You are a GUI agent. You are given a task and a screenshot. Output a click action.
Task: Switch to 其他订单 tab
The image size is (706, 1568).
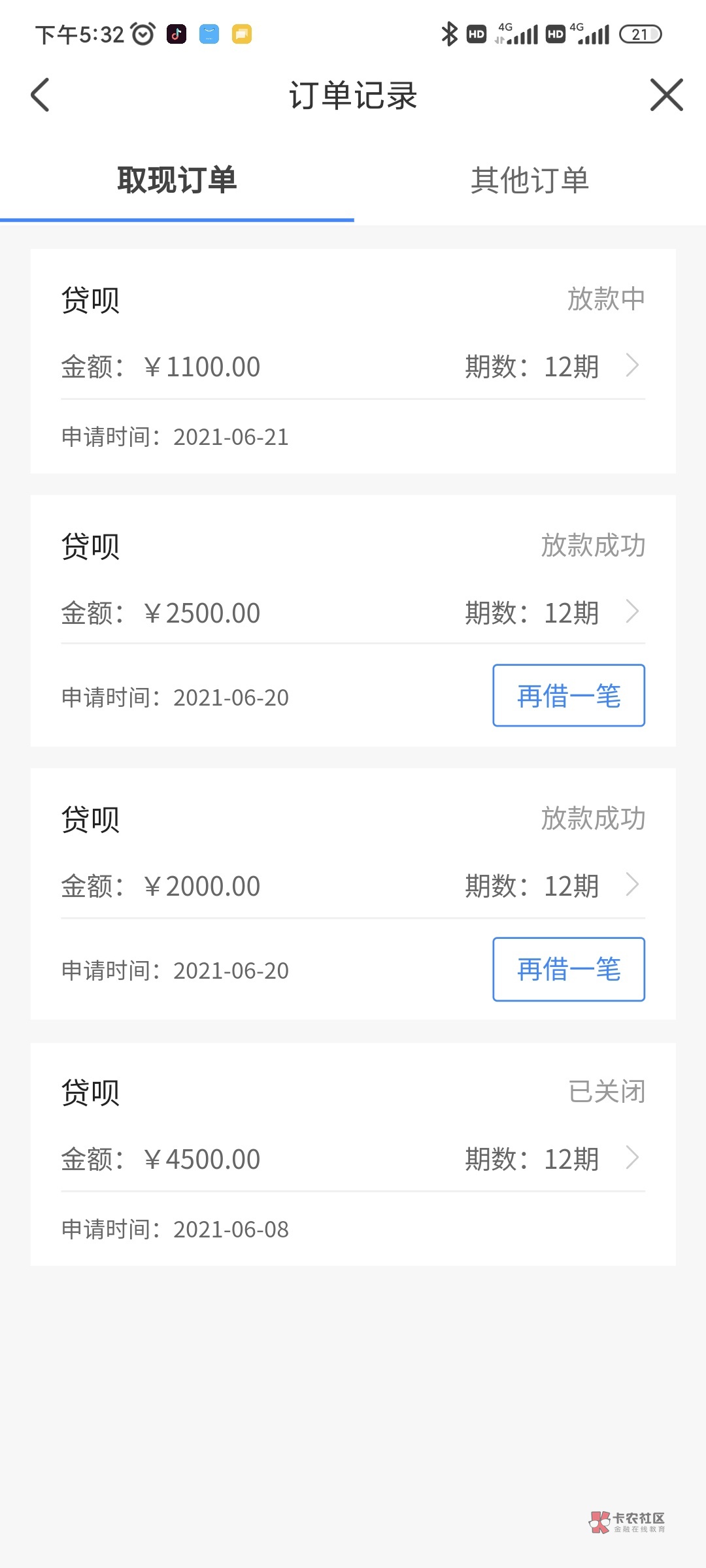[x=529, y=180]
